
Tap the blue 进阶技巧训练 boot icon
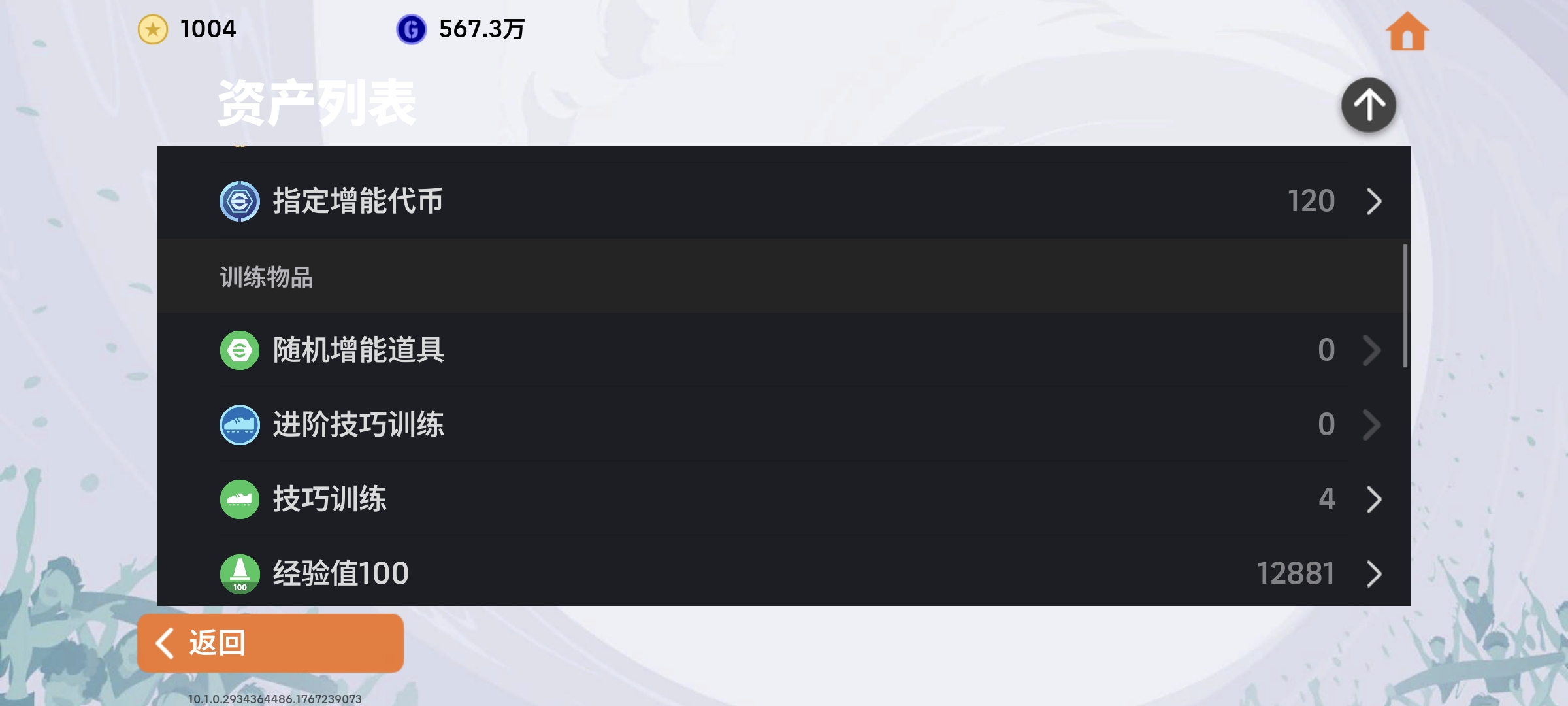point(240,425)
